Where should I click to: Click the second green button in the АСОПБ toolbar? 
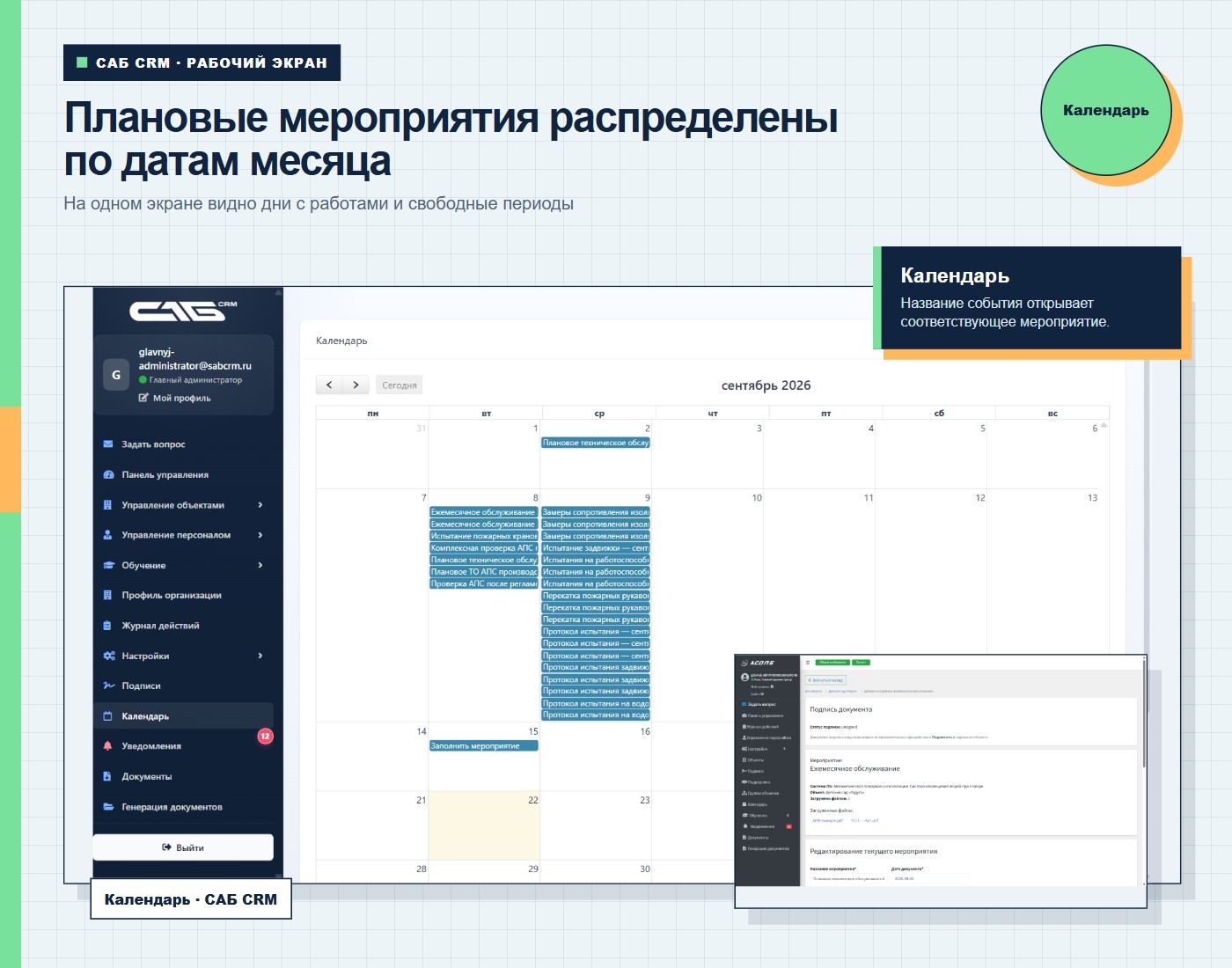(x=862, y=663)
